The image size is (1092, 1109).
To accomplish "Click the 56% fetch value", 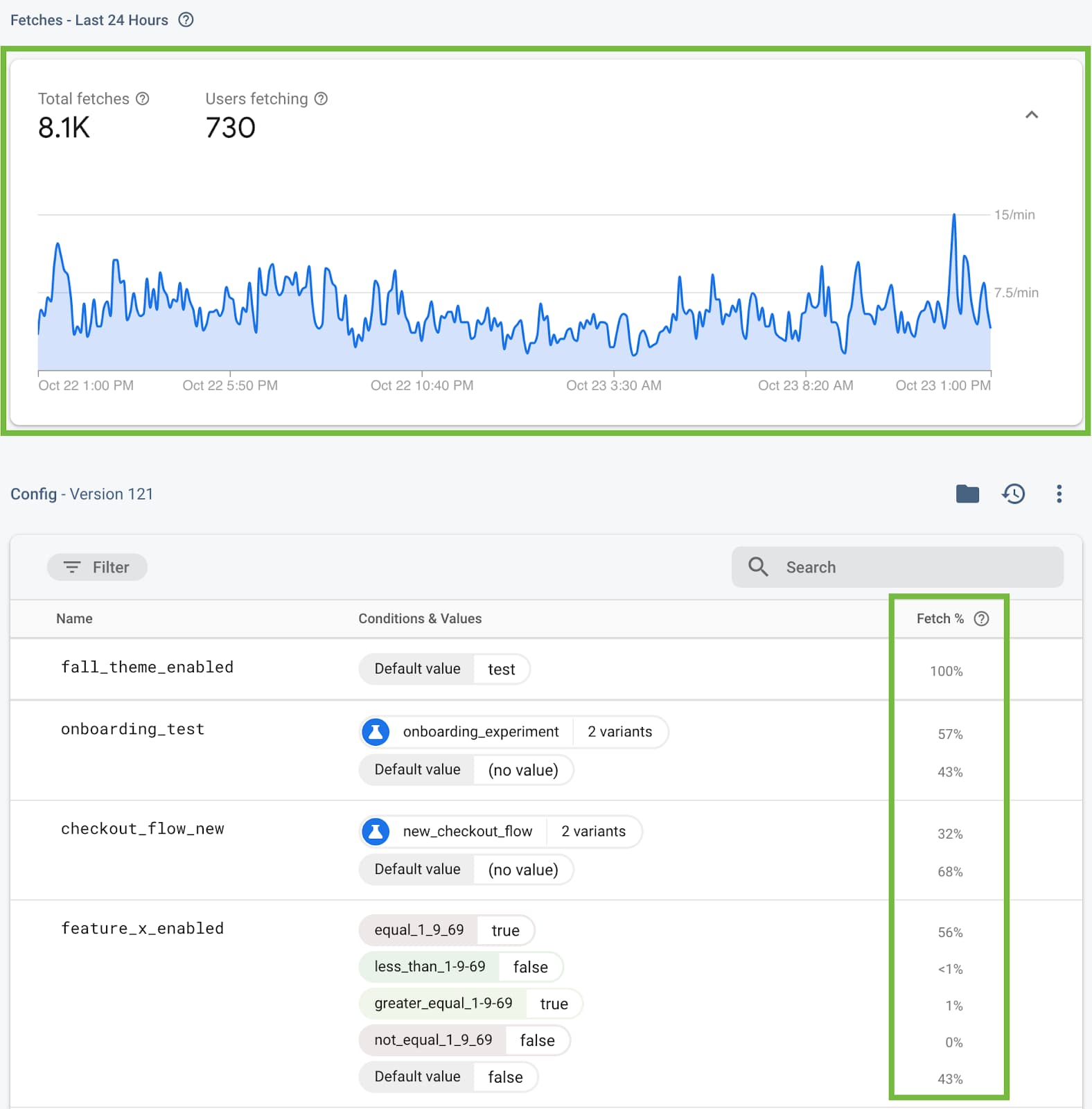I will [x=950, y=932].
